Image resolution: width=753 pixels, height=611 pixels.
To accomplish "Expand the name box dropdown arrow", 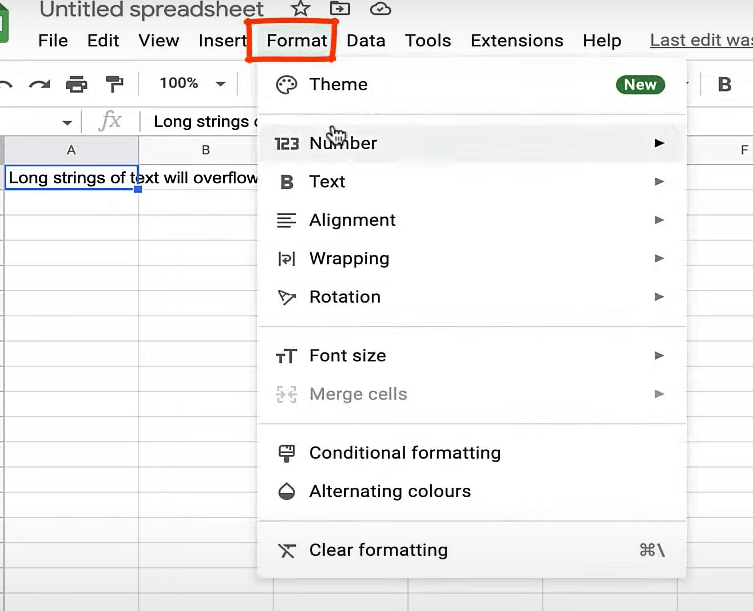I will [67, 122].
